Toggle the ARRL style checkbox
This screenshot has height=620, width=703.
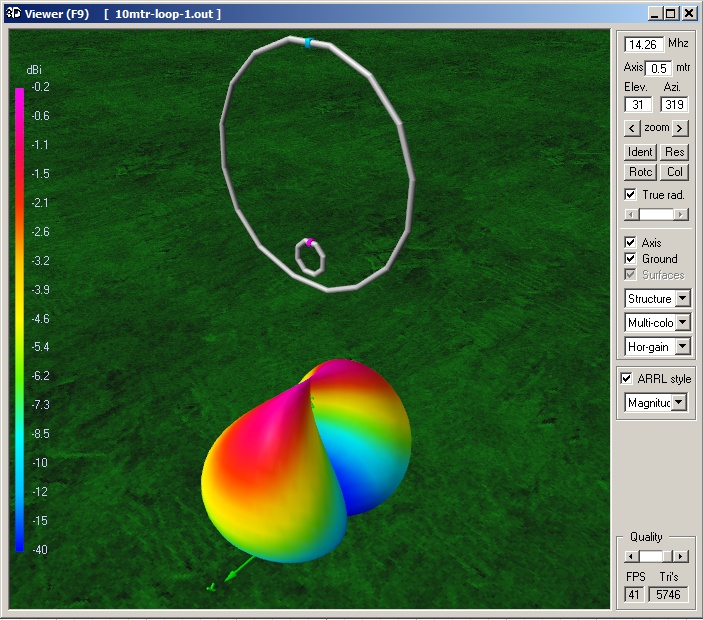tap(626, 378)
